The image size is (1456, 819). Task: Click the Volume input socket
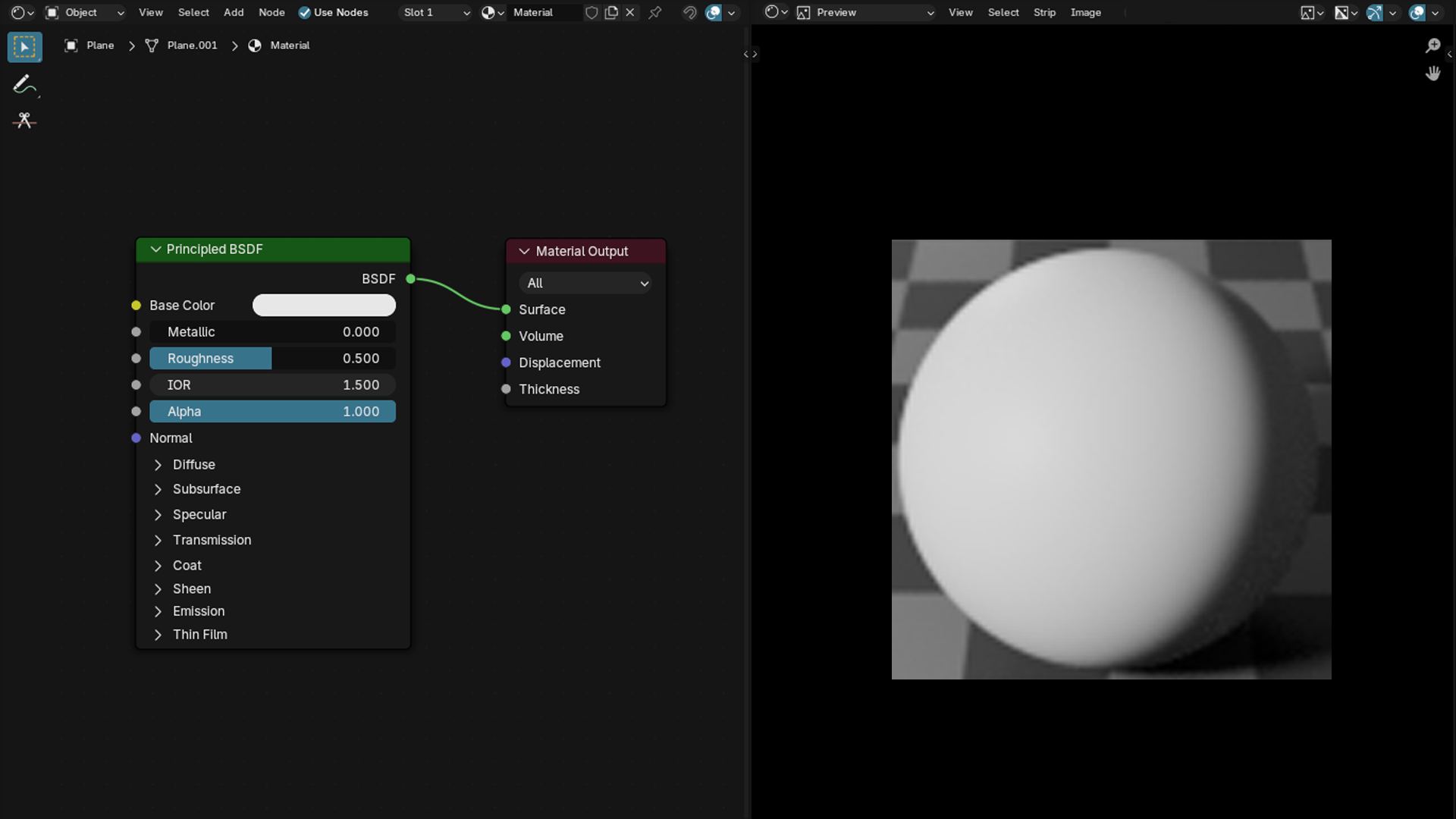[506, 336]
